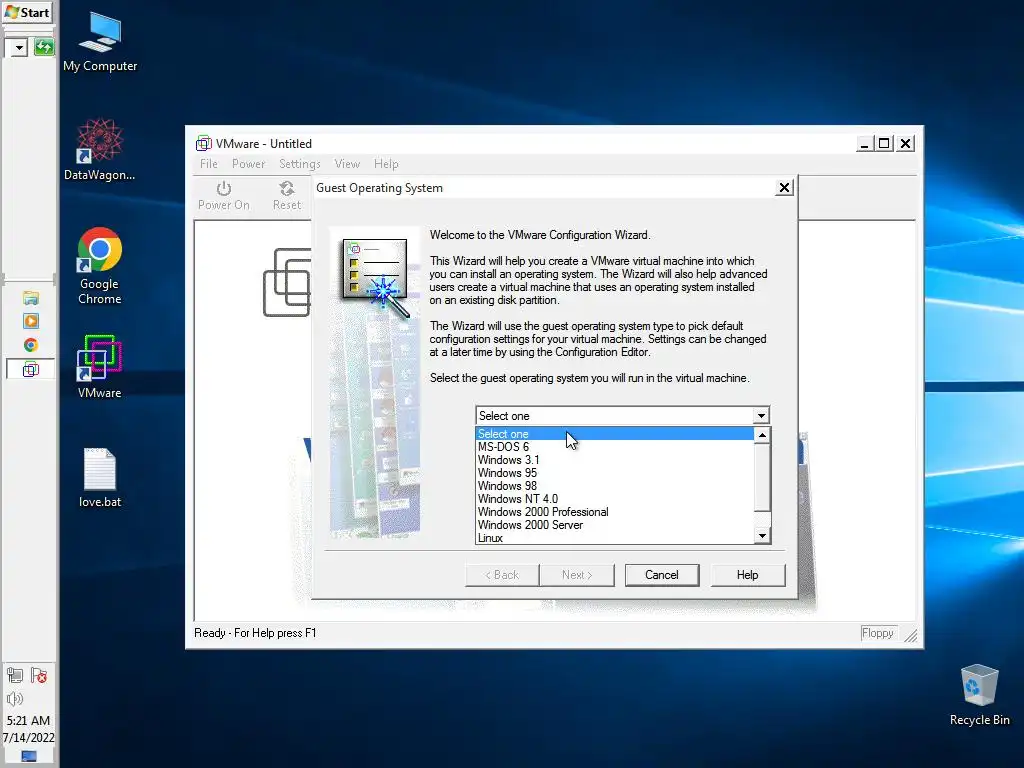Choose Windows 98 as guest OS
Image resolution: width=1024 pixels, height=768 pixels.
point(615,486)
